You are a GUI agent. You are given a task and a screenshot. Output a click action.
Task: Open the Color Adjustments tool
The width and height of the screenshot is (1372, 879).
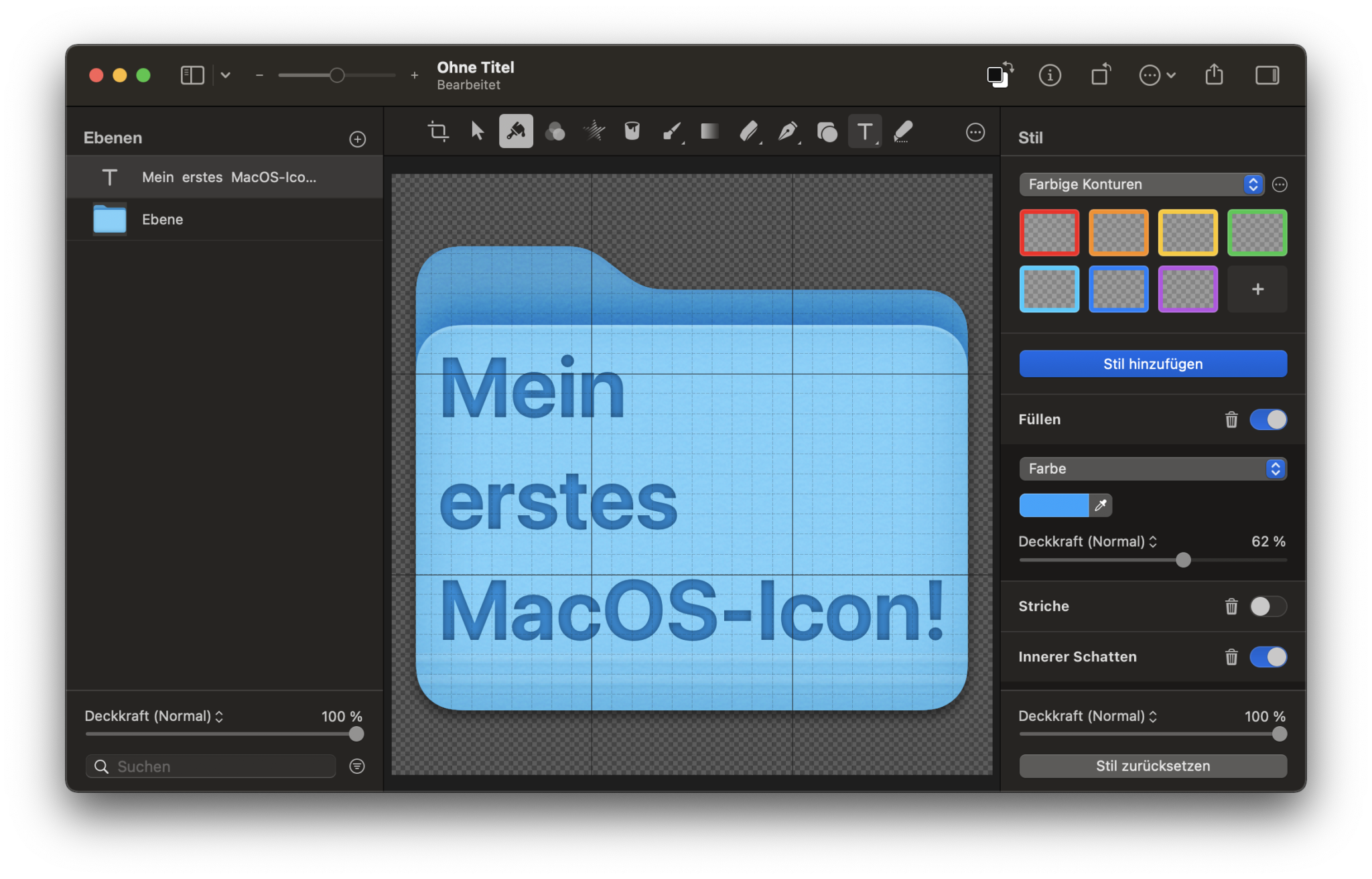555,131
